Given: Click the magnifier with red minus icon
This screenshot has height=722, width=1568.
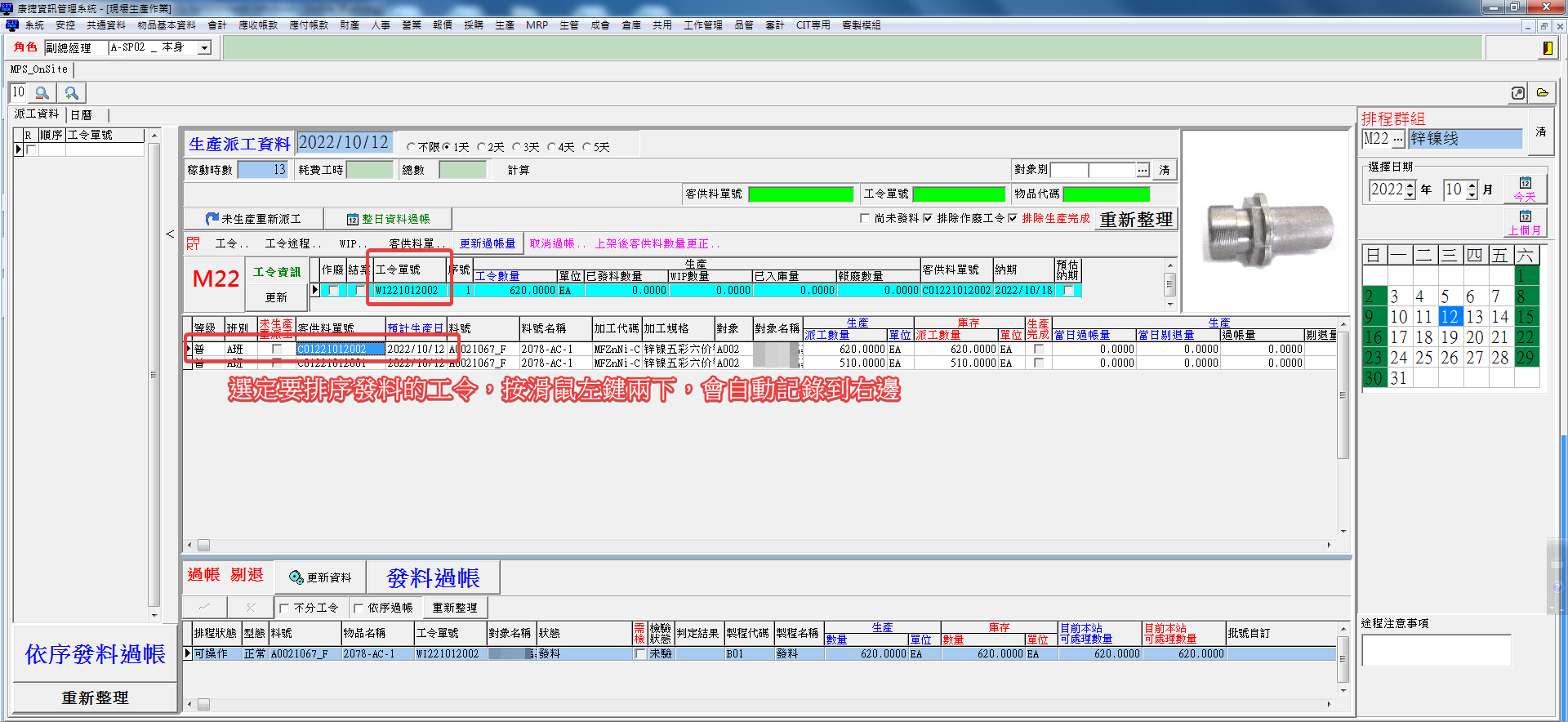Looking at the screenshot, I should (42, 93).
